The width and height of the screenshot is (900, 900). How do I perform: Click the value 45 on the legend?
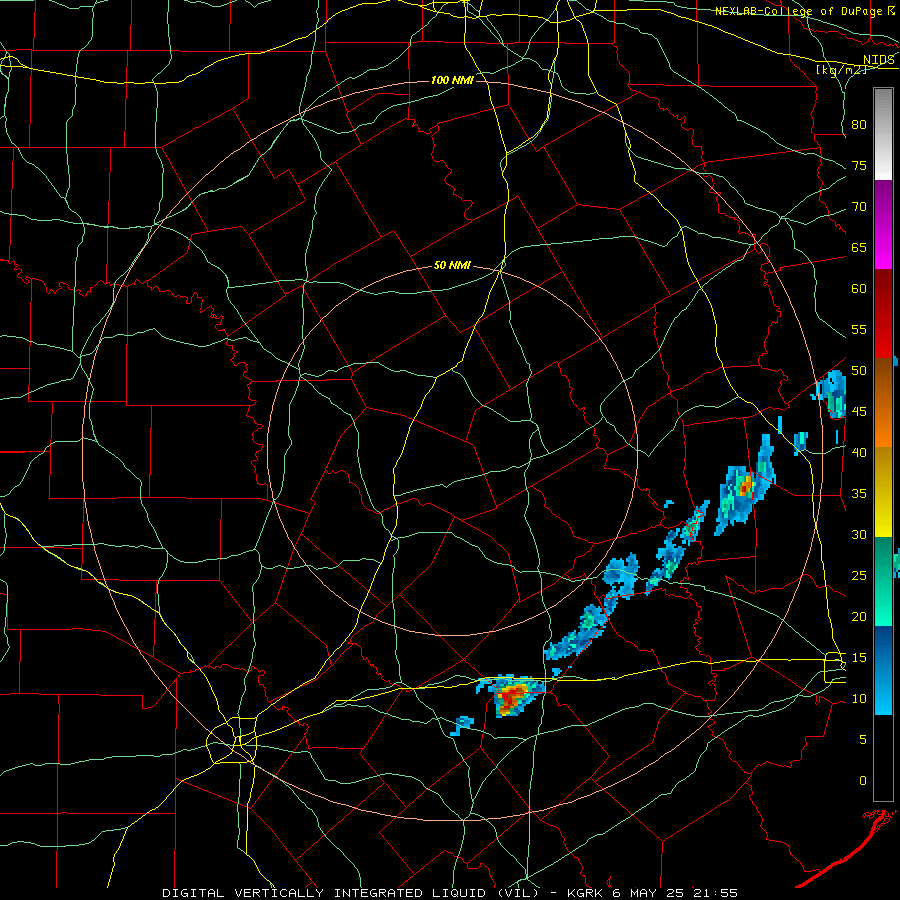(x=859, y=412)
